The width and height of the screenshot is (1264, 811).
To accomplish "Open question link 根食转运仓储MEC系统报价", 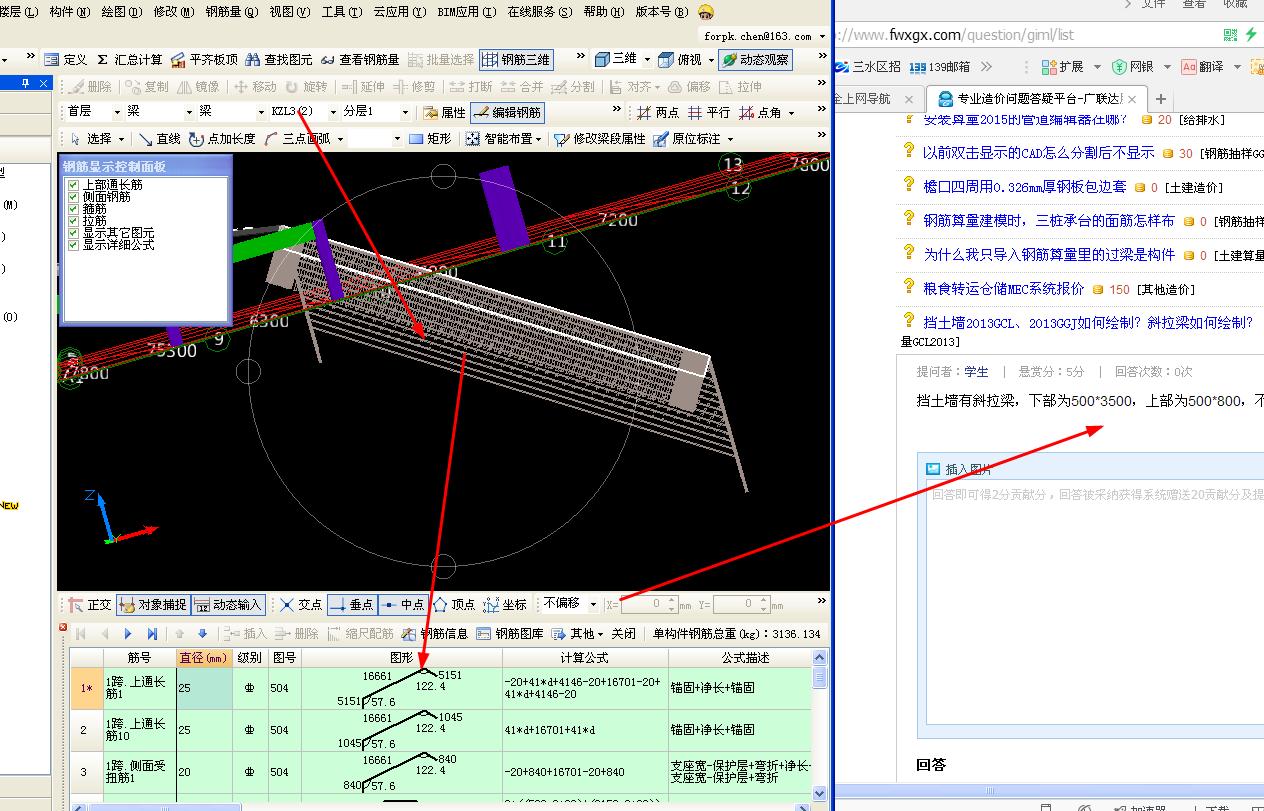I will click(1003, 288).
